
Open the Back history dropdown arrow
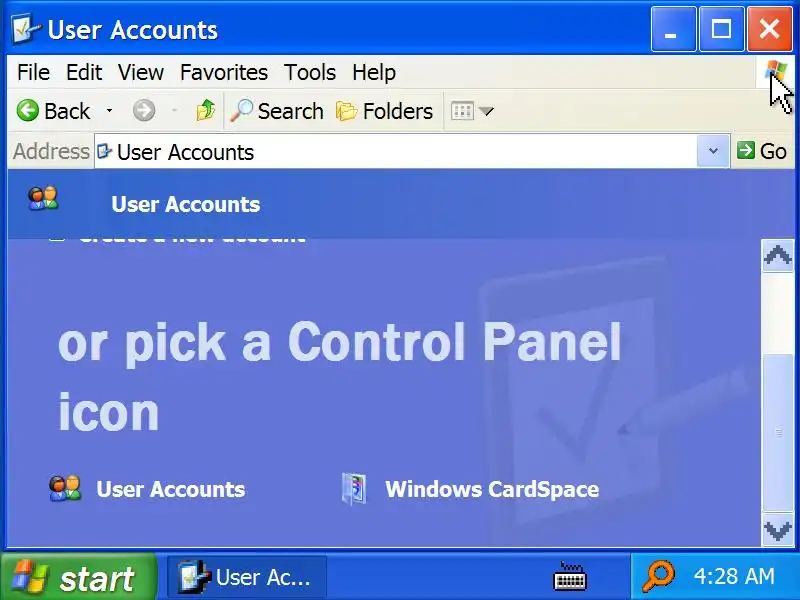click(x=109, y=110)
